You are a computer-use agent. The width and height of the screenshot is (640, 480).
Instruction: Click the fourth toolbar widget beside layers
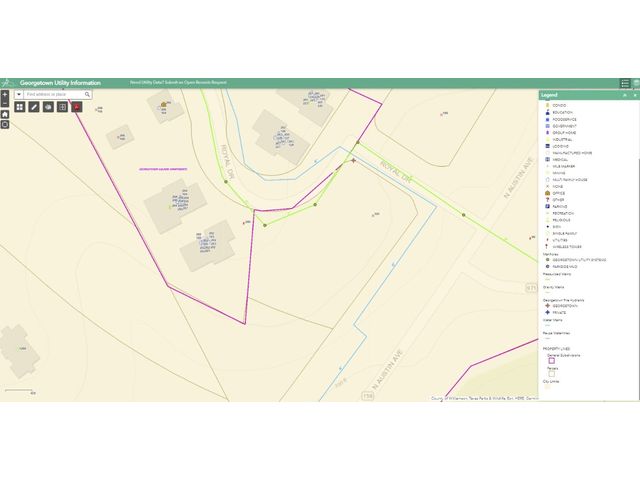pos(62,106)
